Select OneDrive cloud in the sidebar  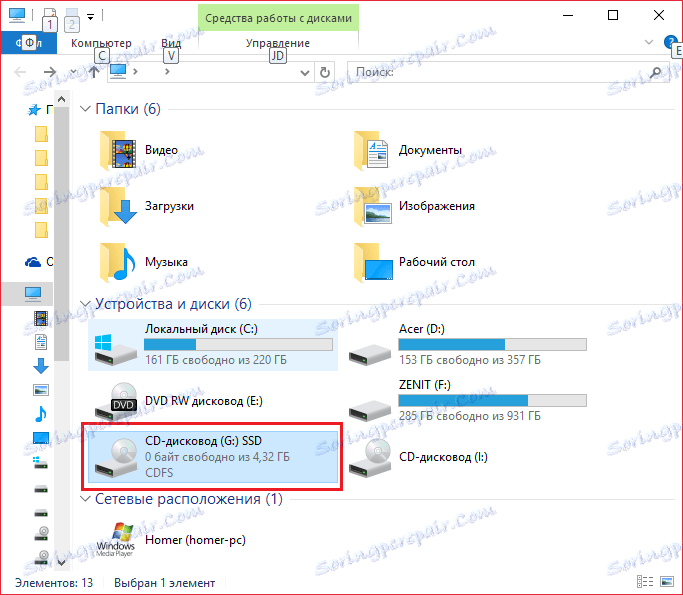click(33, 262)
